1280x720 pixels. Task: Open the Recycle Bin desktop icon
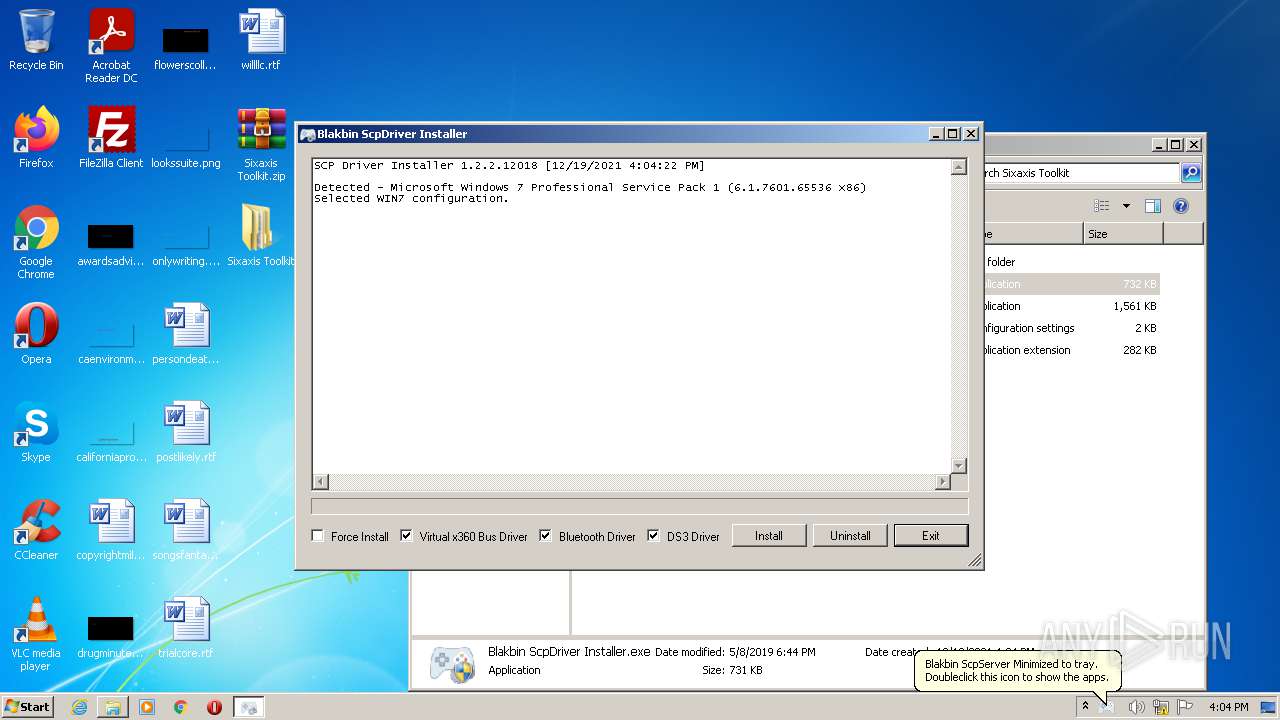36,40
